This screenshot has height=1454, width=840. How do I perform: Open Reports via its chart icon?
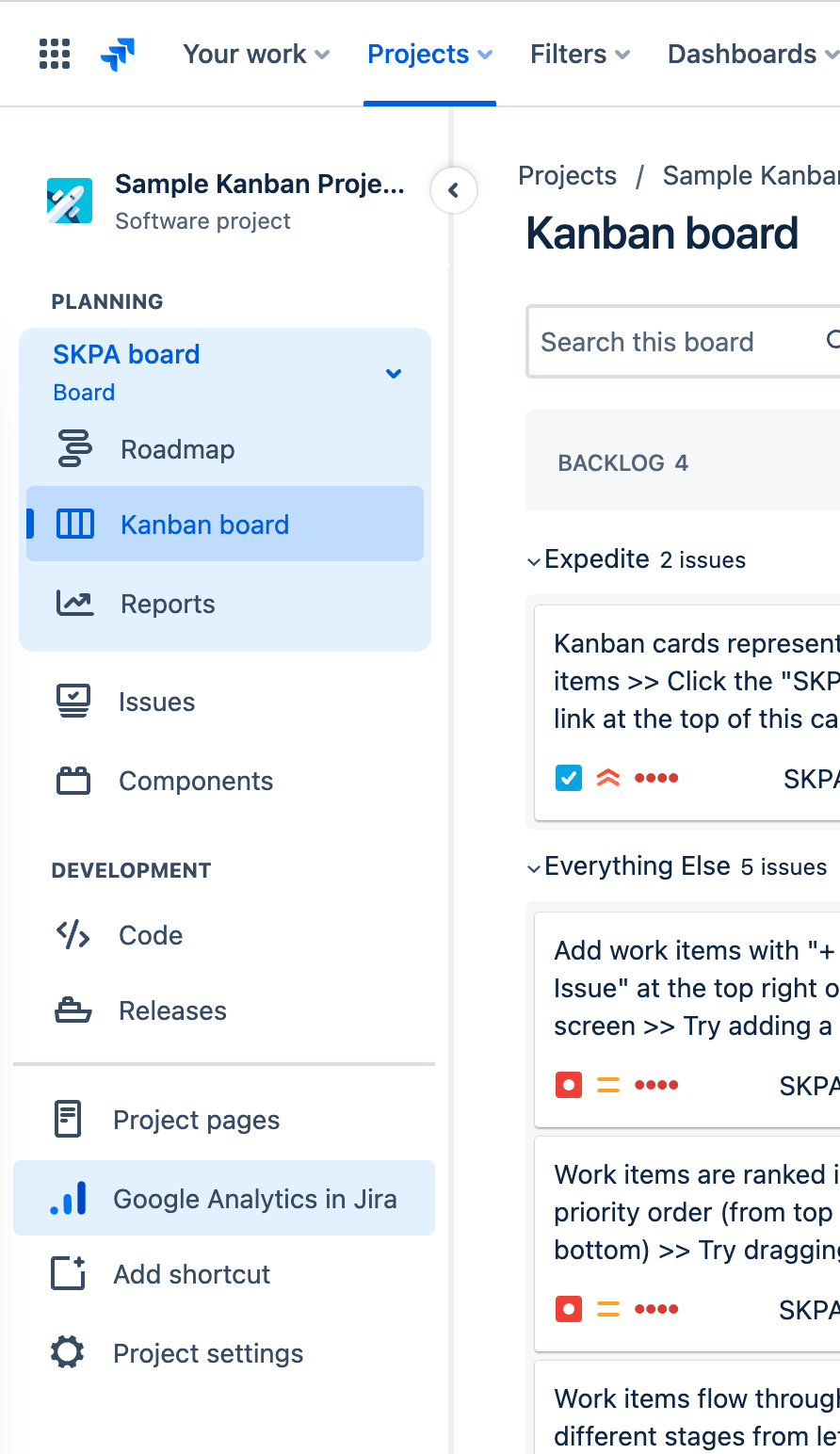[x=75, y=604]
